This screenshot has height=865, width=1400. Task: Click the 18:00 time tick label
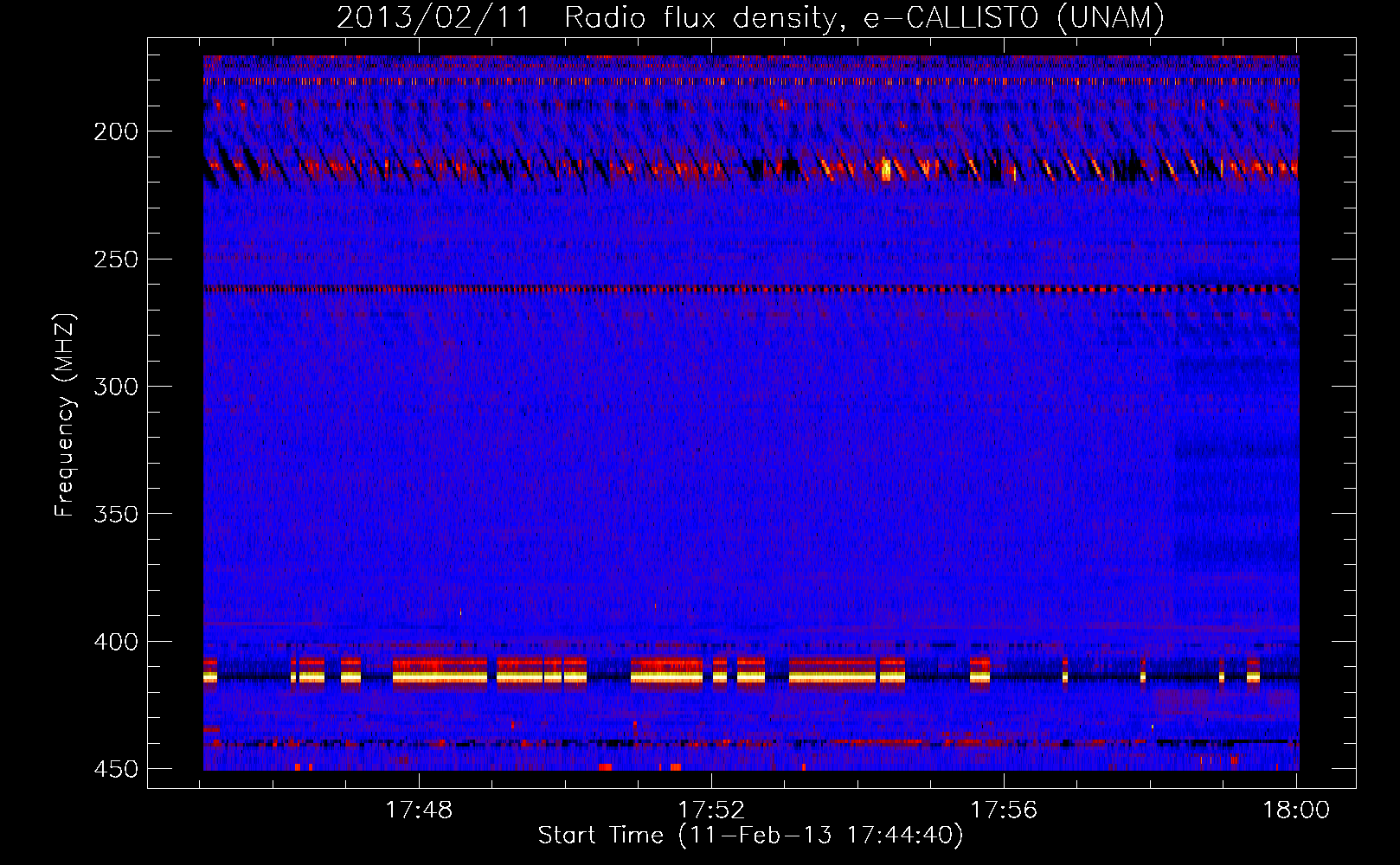(1296, 811)
